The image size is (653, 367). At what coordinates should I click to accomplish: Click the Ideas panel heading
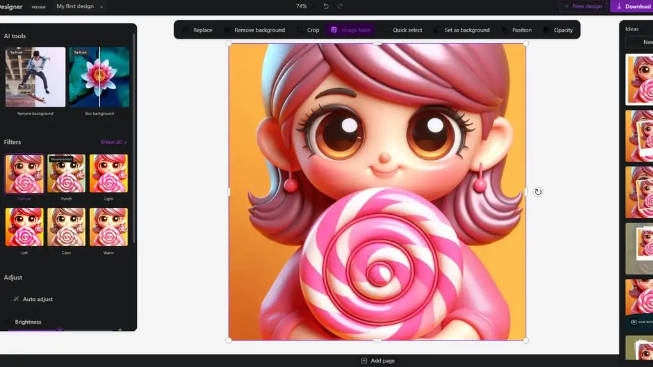pyautogui.click(x=632, y=29)
